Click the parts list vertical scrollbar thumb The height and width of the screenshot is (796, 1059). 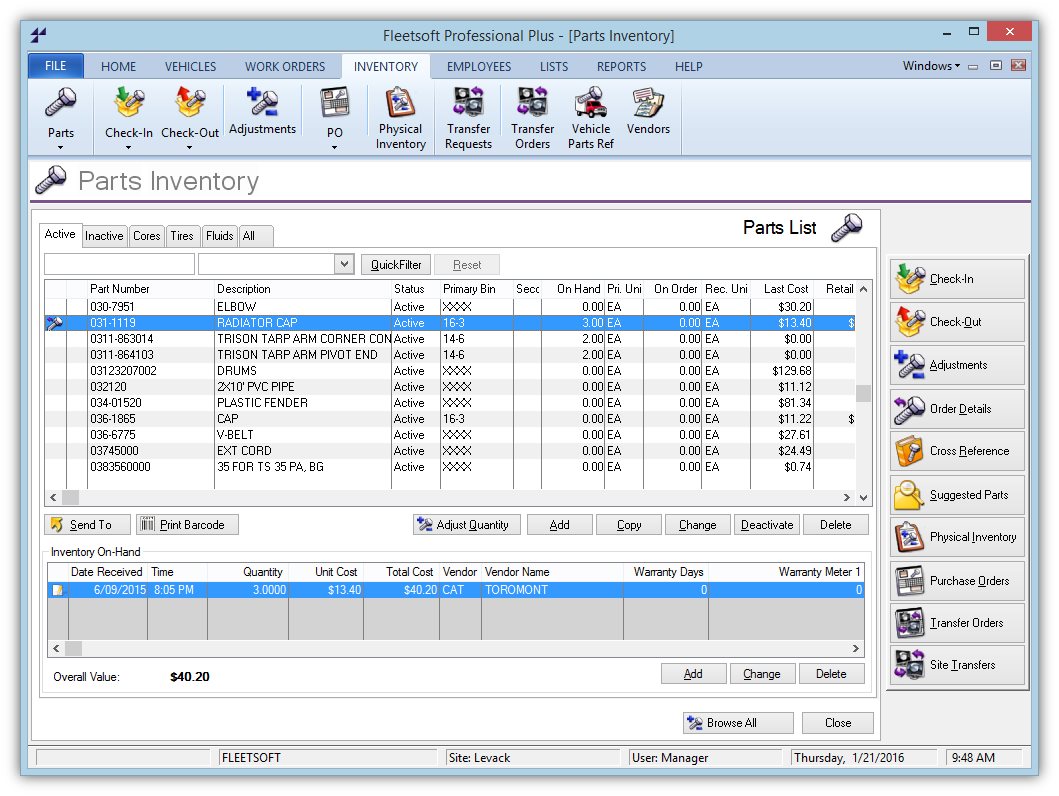[x=863, y=393]
